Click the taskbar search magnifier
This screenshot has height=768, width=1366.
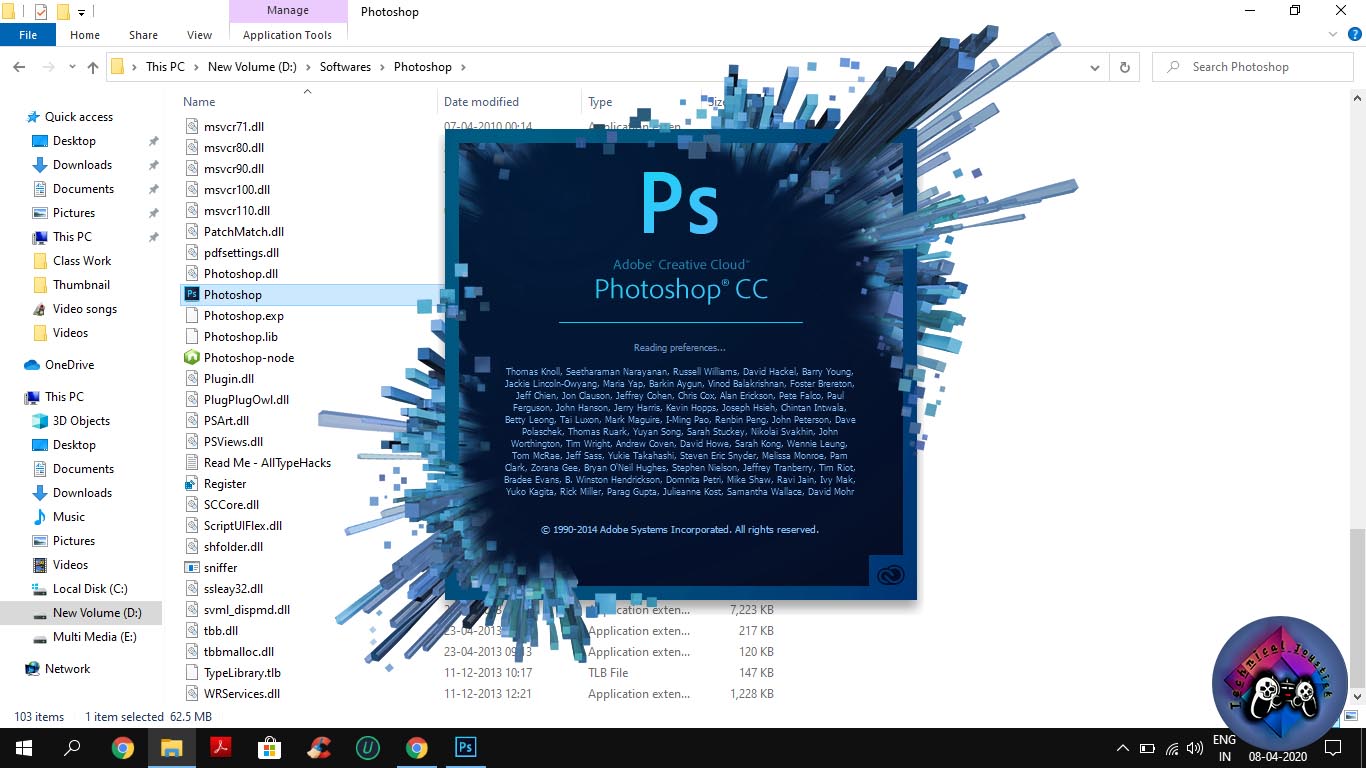click(x=72, y=748)
